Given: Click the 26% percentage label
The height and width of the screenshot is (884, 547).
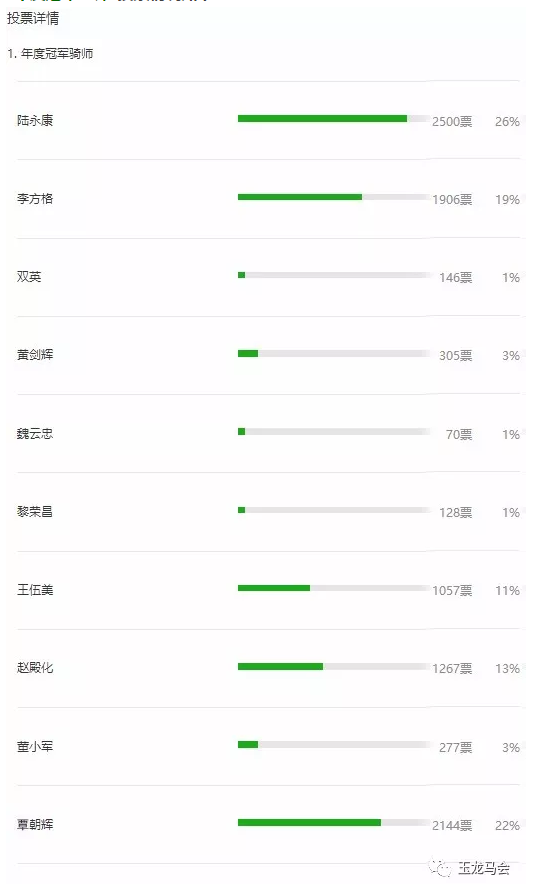Looking at the screenshot, I should click(x=507, y=122).
